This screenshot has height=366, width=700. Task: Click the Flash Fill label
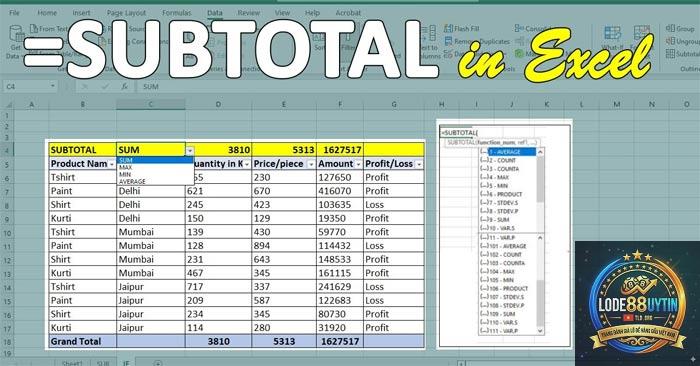pyautogui.click(x=467, y=29)
